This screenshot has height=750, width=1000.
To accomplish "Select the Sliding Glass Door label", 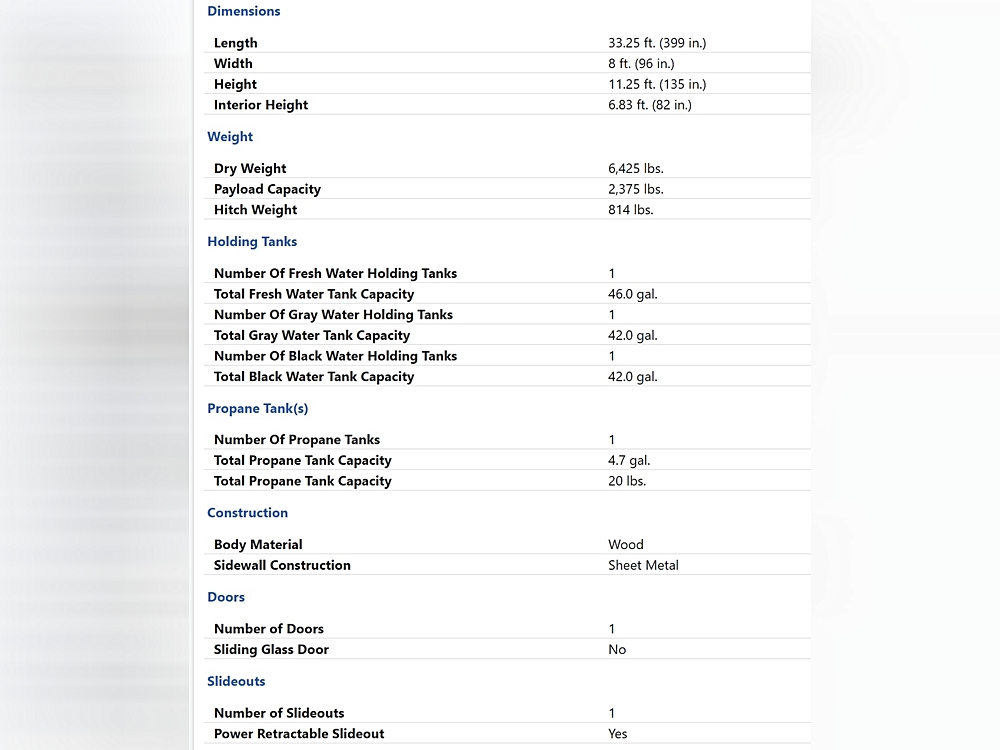I will pos(271,650).
